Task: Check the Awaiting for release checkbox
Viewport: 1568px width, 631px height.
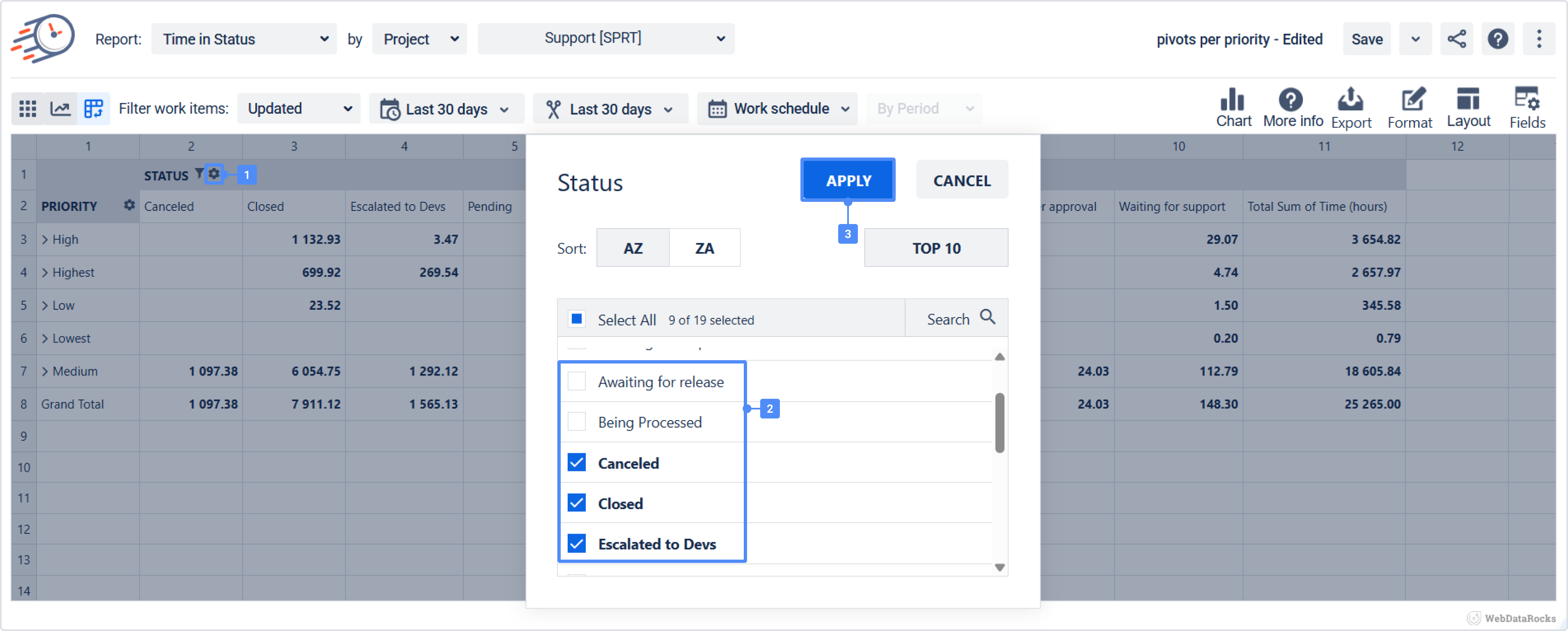Action: click(576, 382)
